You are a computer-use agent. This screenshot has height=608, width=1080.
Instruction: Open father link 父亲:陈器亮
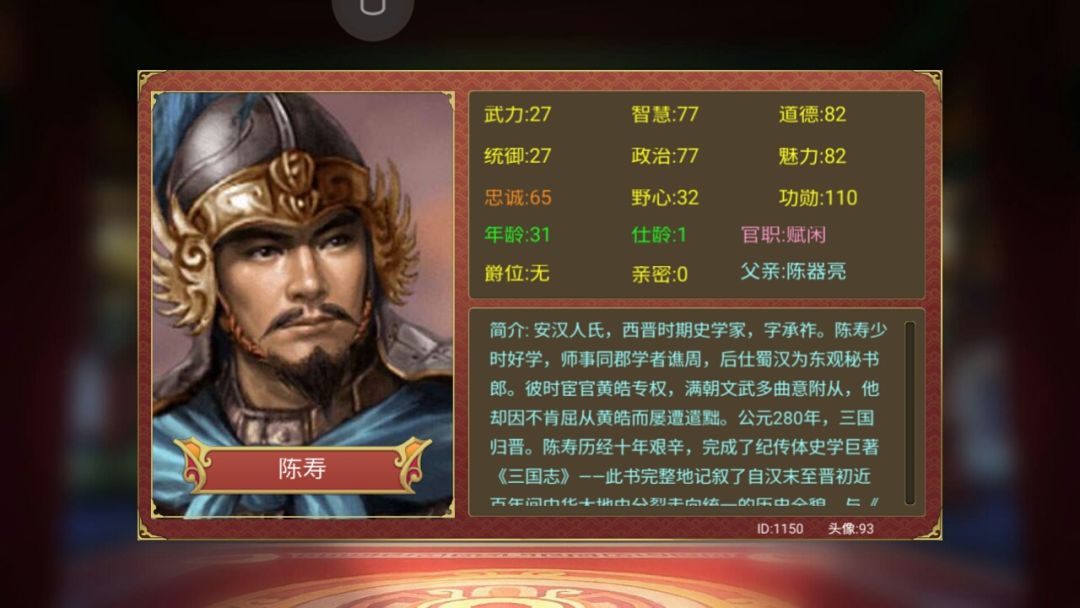tap(793, 271)
